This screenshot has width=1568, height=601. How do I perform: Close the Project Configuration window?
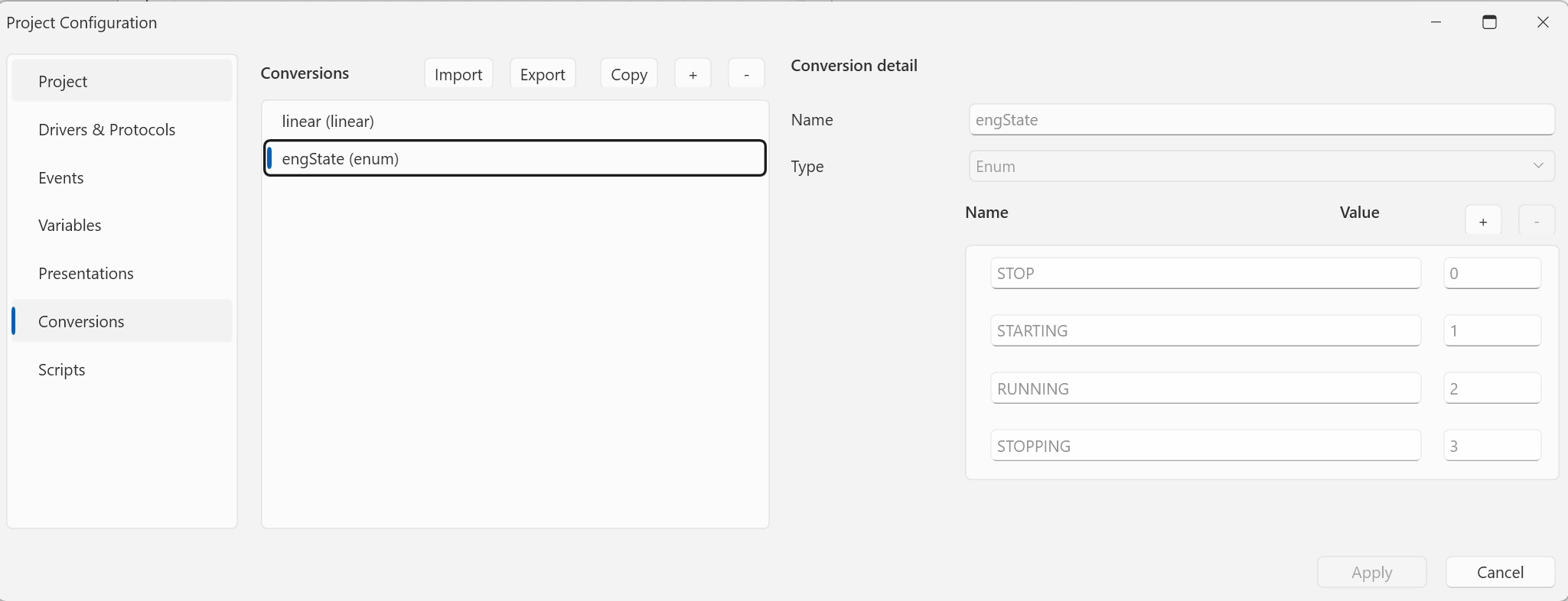click(1543, 22)
